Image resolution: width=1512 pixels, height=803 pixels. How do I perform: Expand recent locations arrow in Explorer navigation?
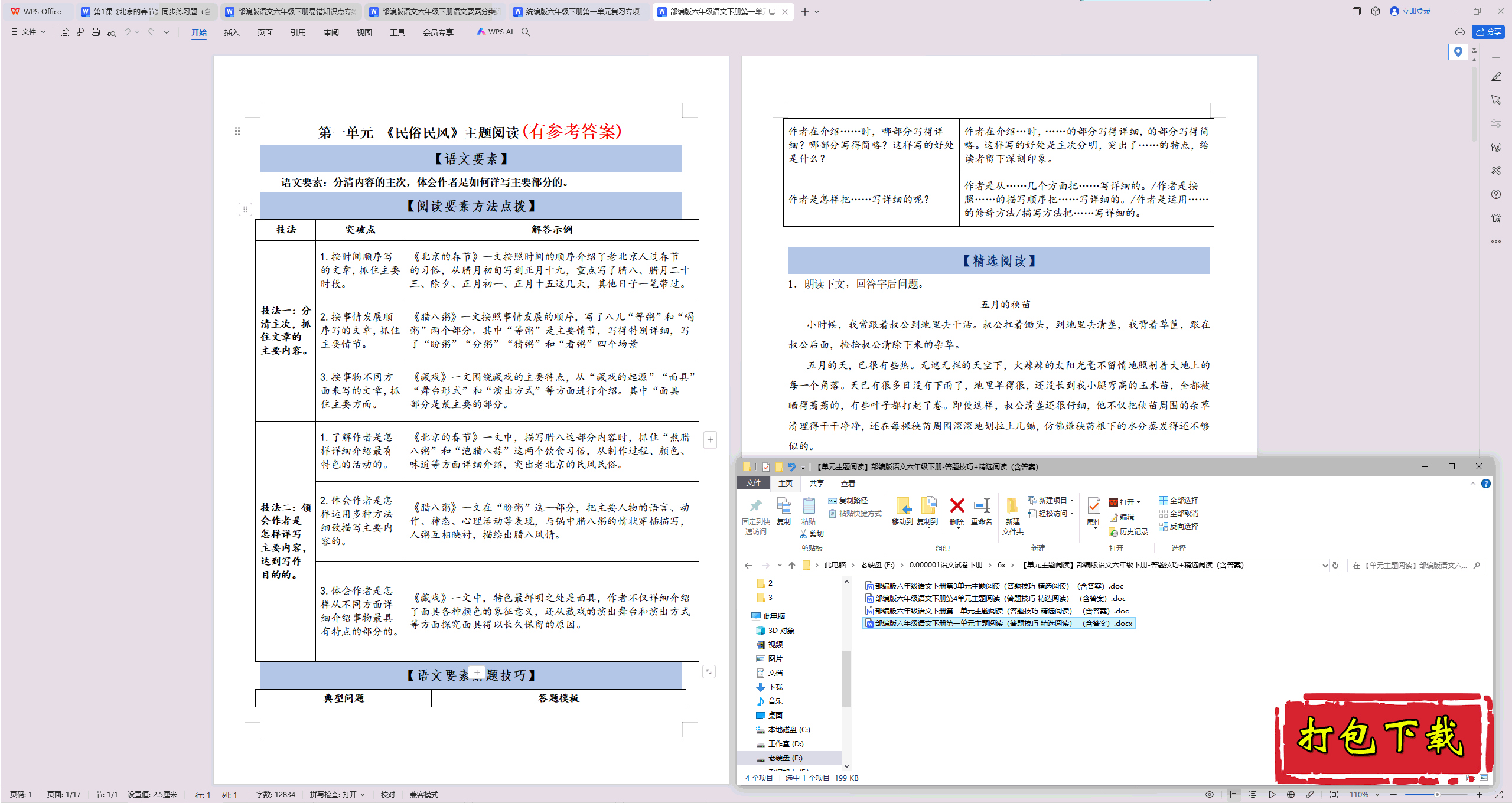[x=780, y=565]
